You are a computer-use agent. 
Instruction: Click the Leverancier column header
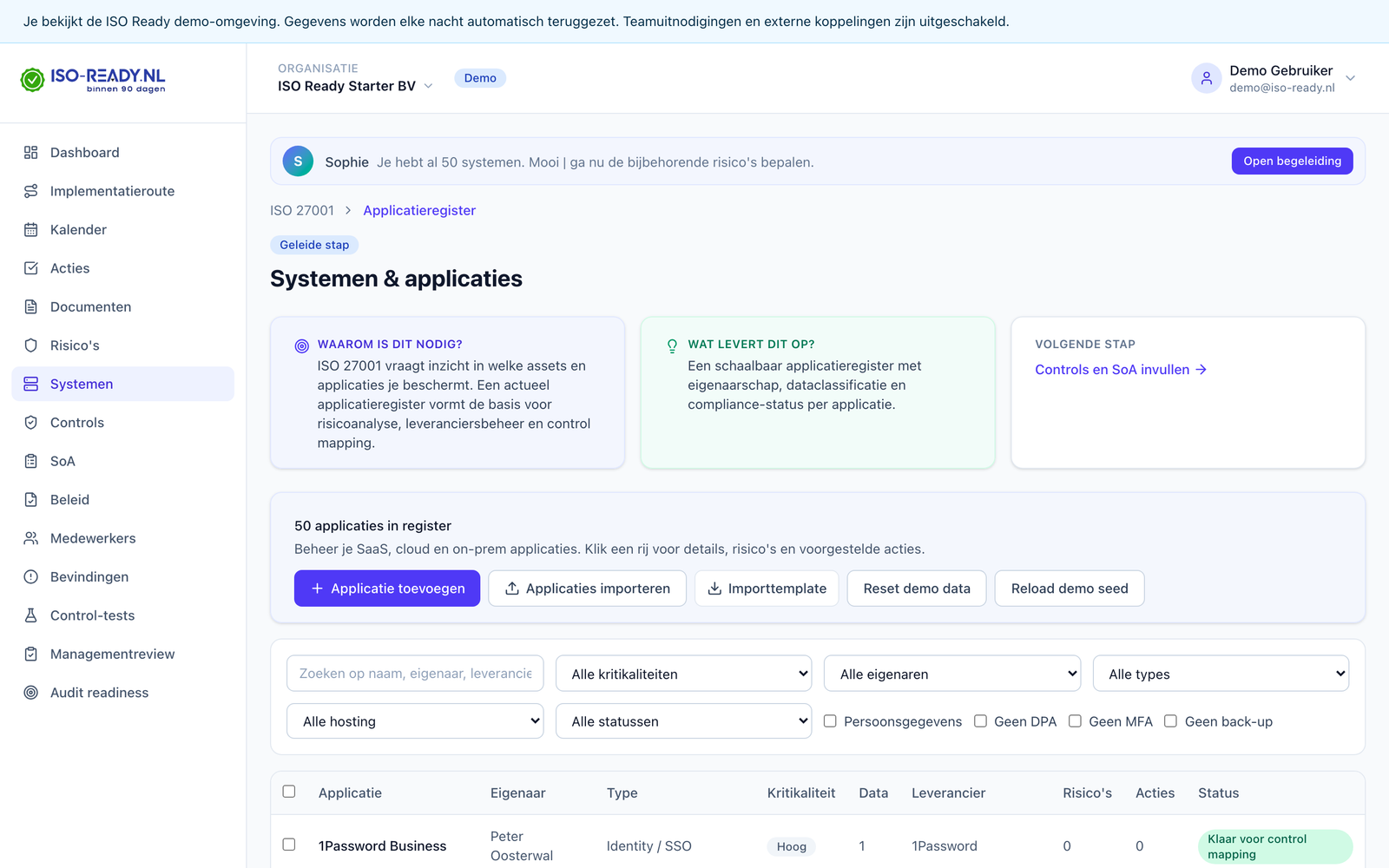pos(948,792)
